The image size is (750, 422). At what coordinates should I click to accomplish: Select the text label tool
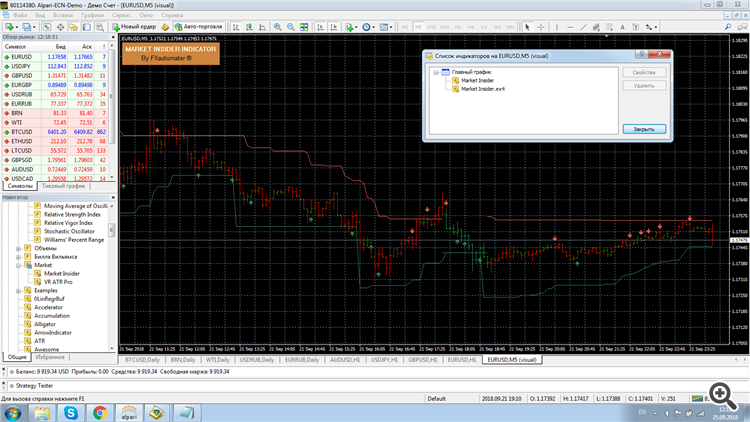point(635,27)
